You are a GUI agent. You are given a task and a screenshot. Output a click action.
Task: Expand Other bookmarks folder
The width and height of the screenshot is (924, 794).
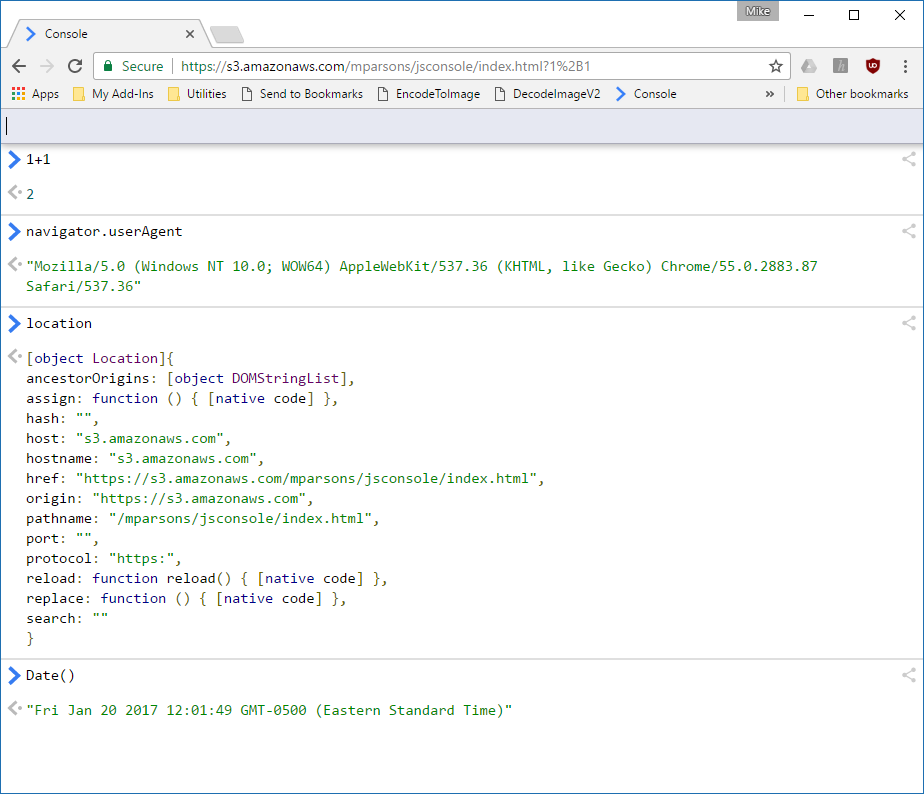click(852, 94)
